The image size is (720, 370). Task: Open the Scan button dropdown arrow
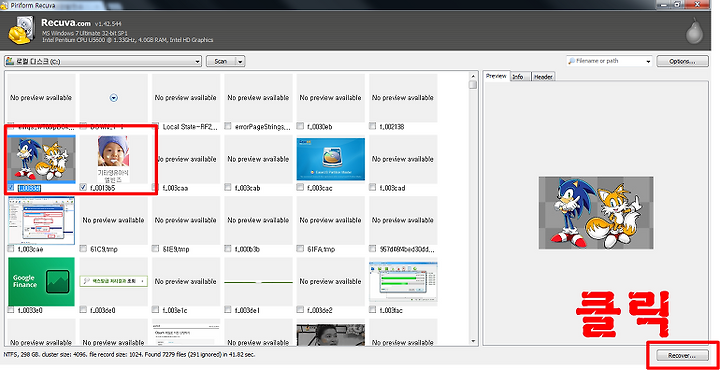pyautogui.click(x=241, y=61)
